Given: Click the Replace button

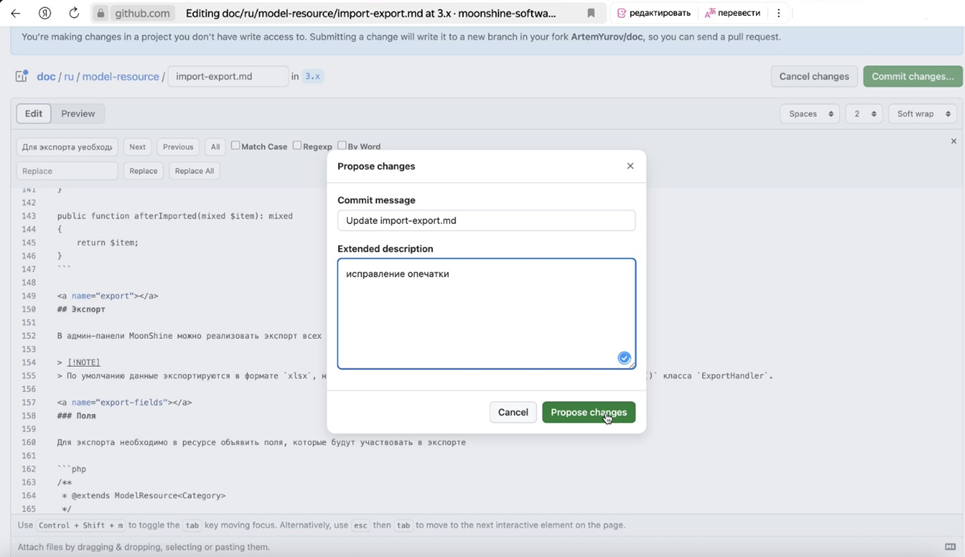Looking at the screenshot, I should tap(143, 170).
